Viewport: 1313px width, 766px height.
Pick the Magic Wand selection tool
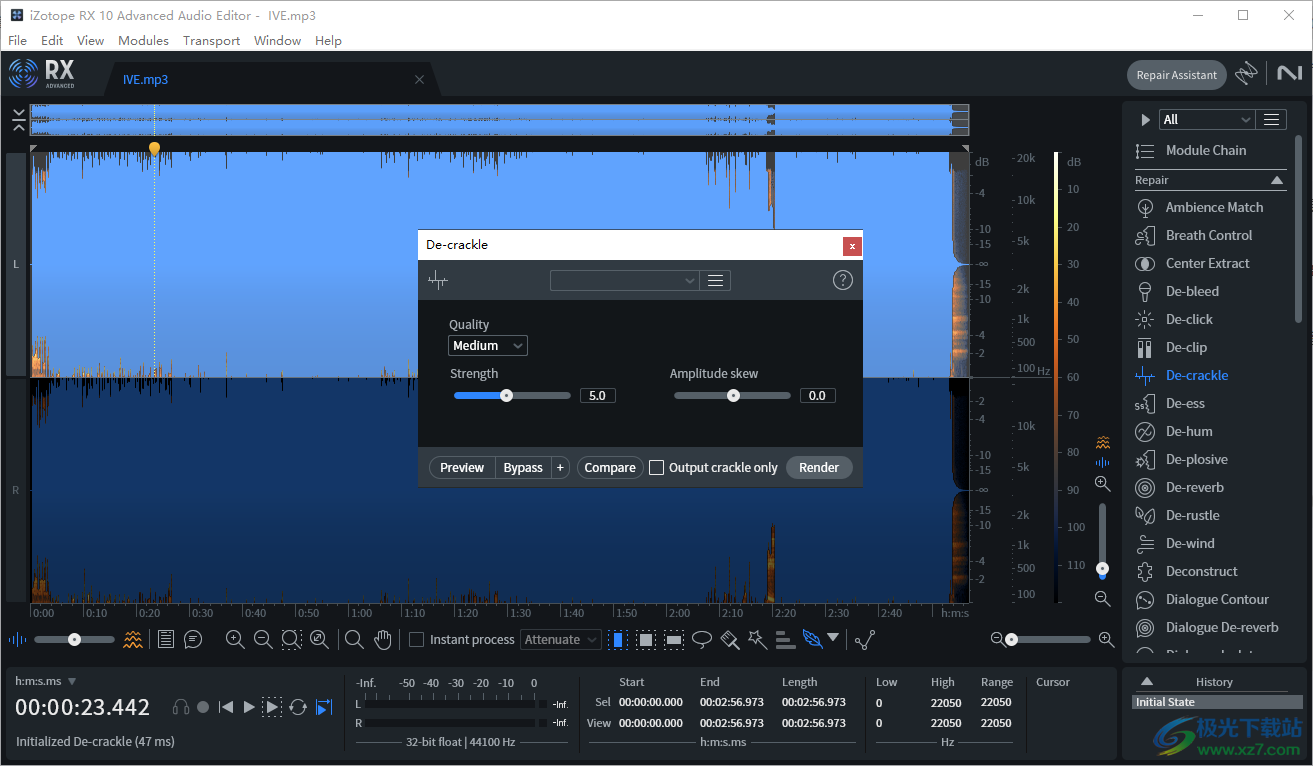click(757, 639)
